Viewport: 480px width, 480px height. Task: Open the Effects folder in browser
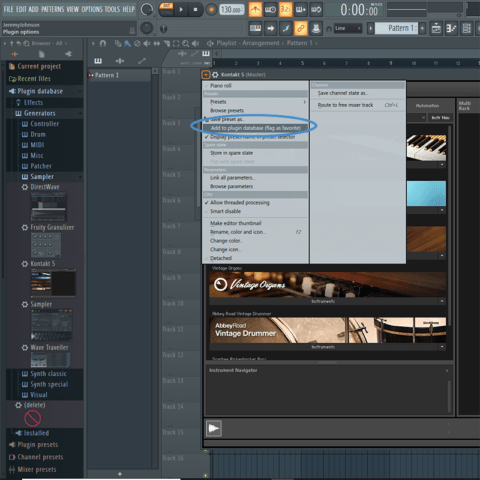click(x=33, y=103)
